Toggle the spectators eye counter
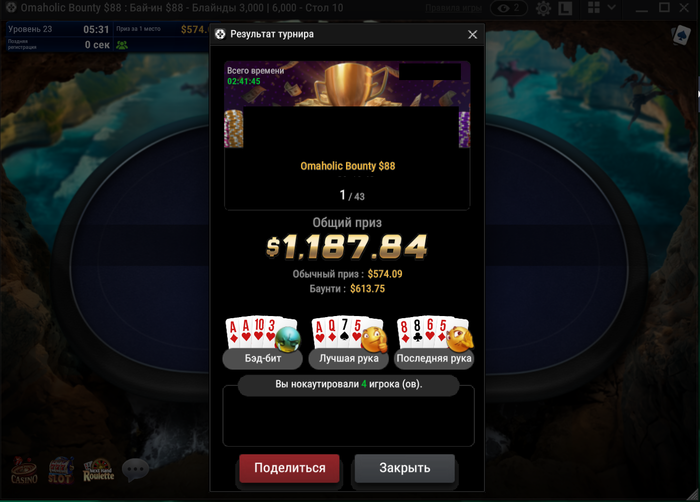This screenshot has width=700, height=502. coord(509,8)
